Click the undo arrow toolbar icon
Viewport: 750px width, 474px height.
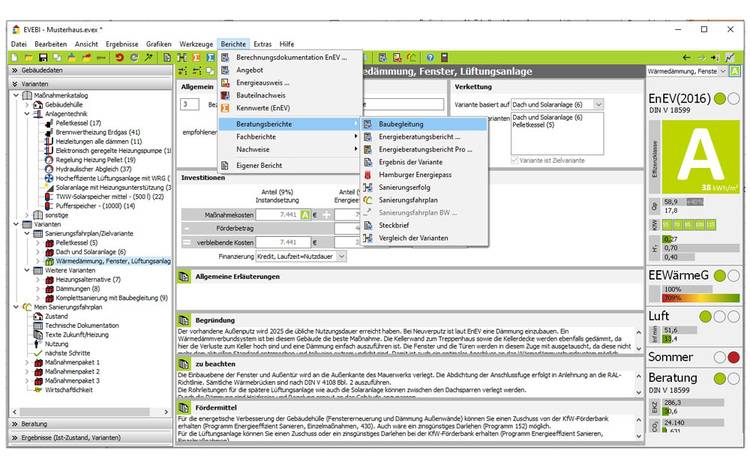pos(120,58)
